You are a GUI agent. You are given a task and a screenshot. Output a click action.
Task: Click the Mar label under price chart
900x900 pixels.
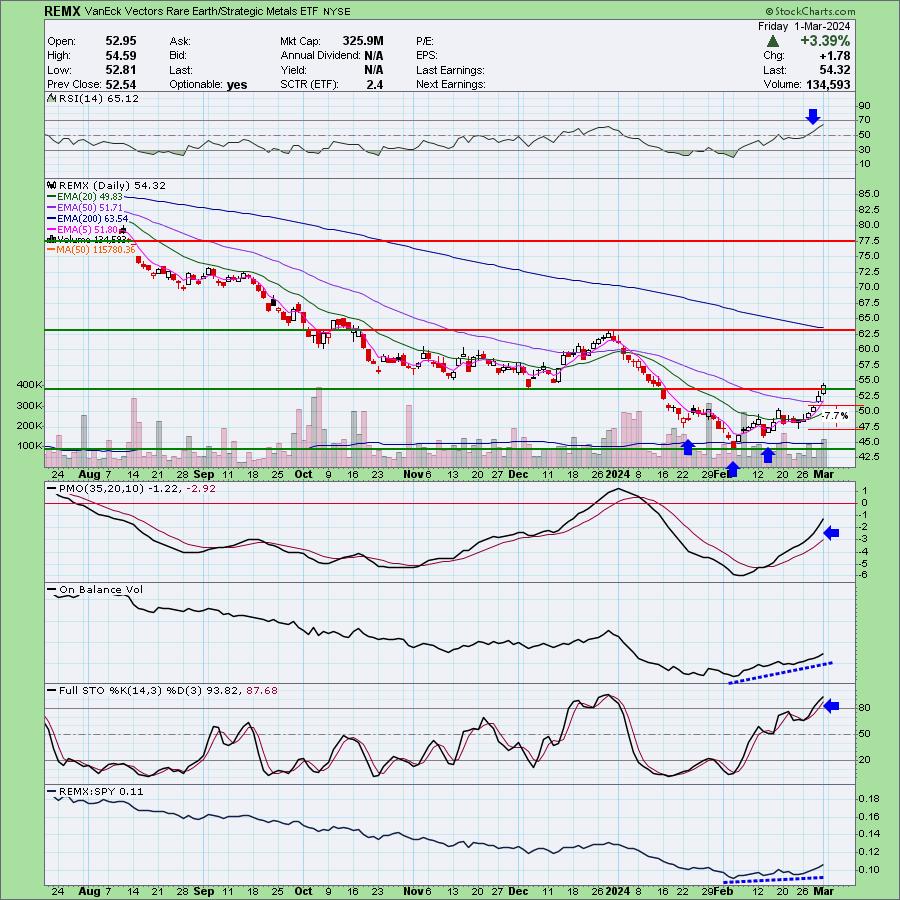[824, 474]
